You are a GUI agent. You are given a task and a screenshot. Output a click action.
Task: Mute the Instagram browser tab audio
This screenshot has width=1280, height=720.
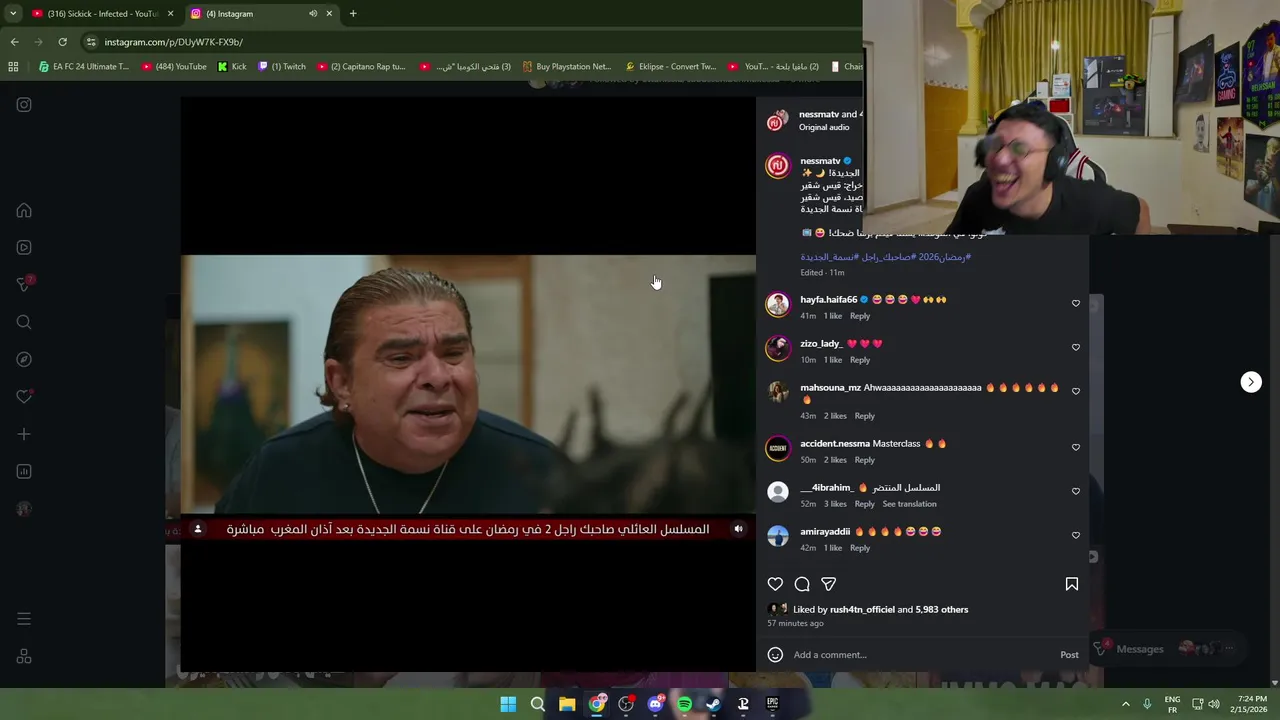coord(313,14)
